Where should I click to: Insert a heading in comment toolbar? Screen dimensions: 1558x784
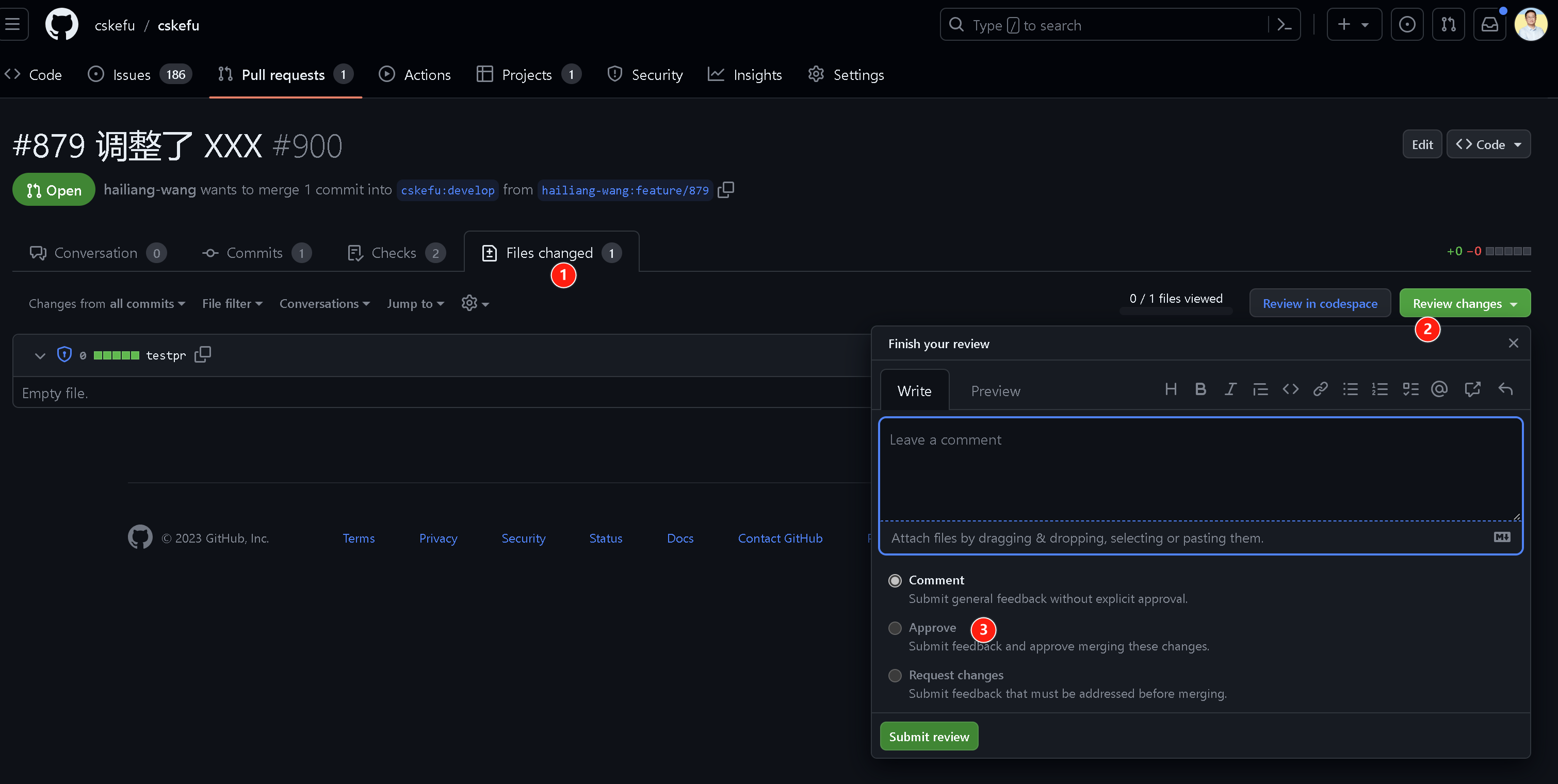1171,389
